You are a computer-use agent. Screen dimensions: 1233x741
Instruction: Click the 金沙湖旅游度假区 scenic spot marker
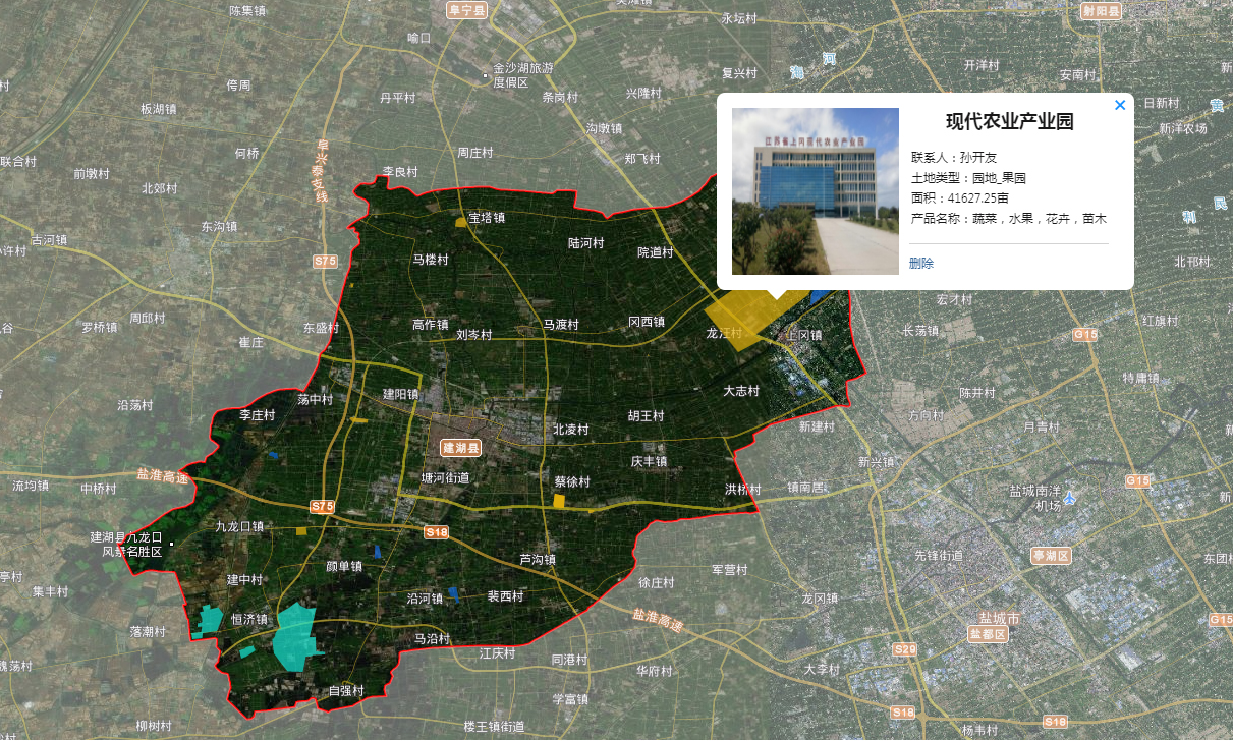pos(486,75)
